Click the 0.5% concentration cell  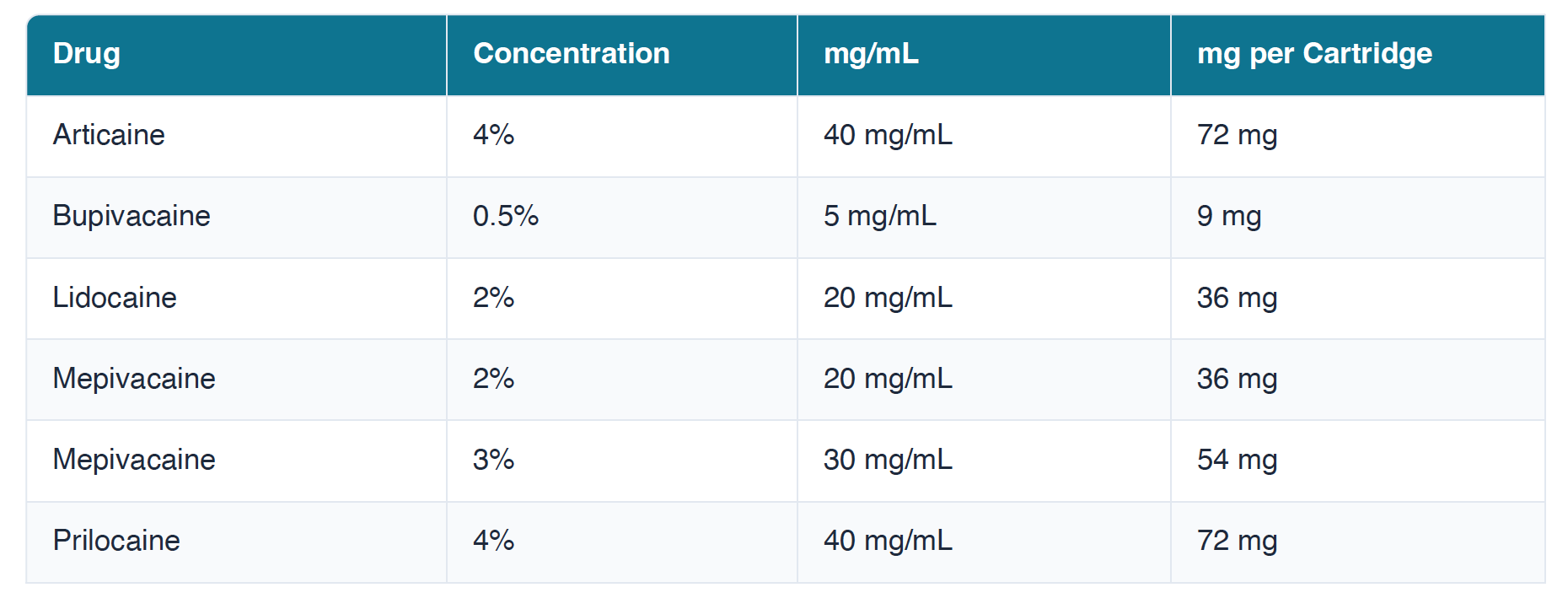coord(505,216)
